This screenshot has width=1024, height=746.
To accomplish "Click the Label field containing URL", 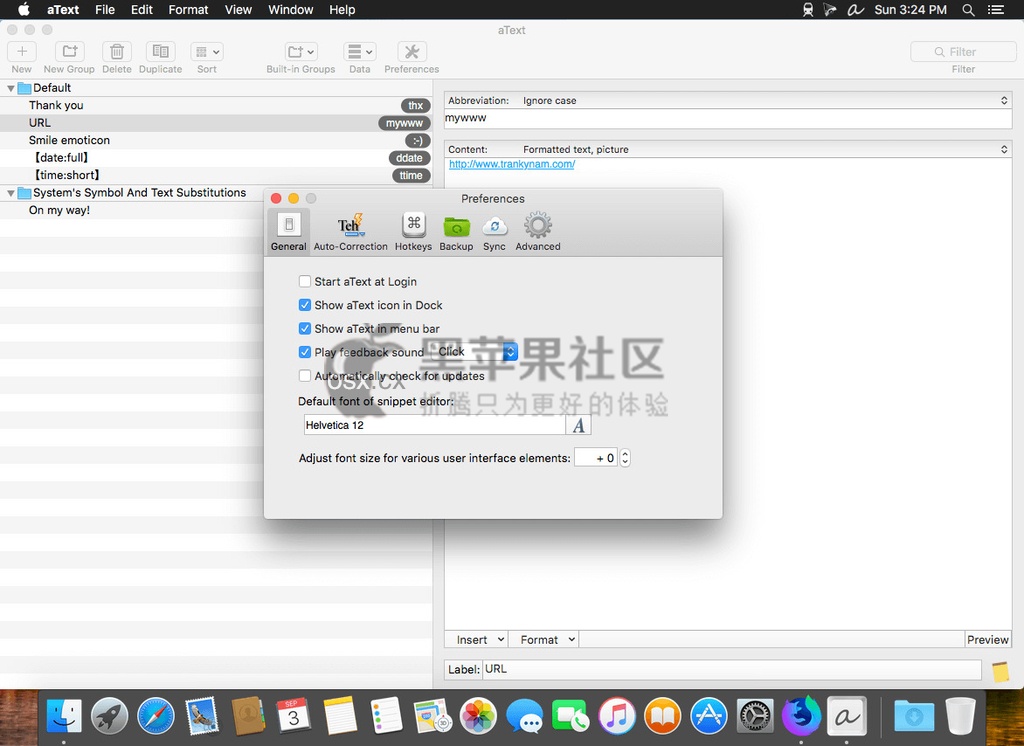I will [732, 670].
